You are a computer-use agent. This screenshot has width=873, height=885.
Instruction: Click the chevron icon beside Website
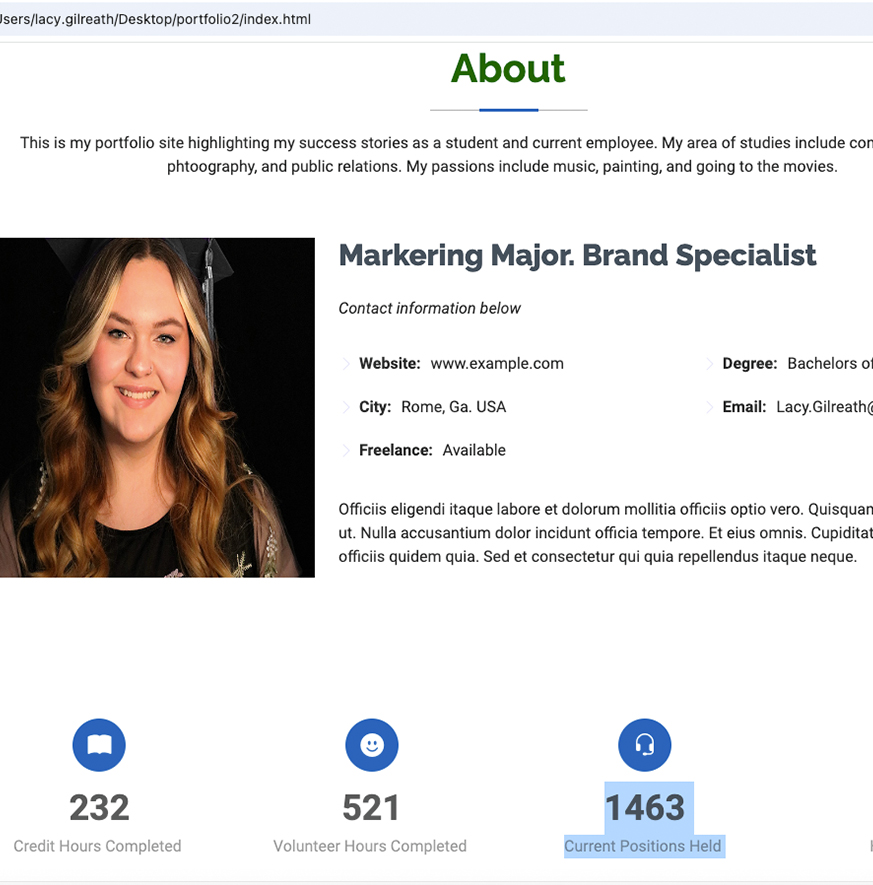tap(346, 363)
